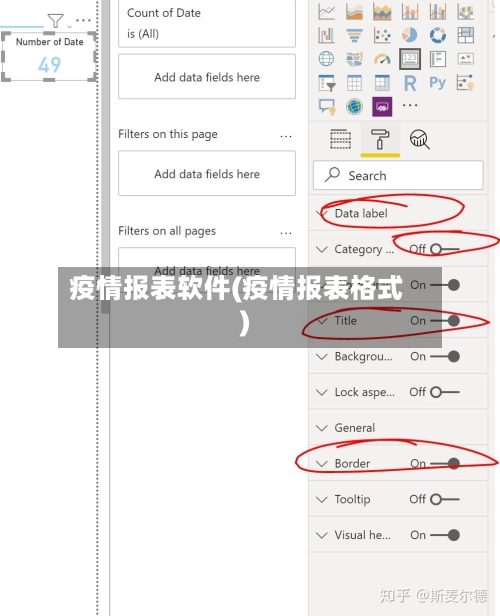Select the Line chart visualization
This screenshot has height=616, width=500.
(x=326, y=12)
